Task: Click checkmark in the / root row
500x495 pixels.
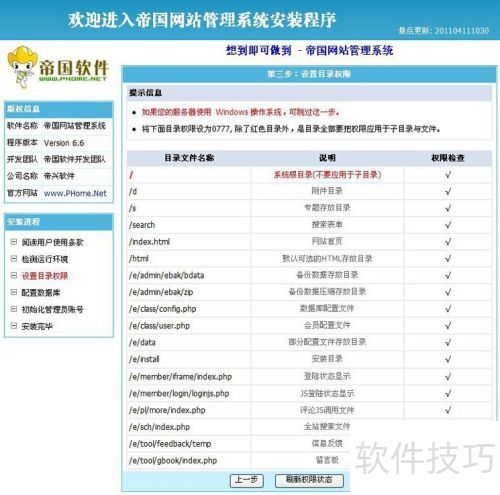Action: click(448, 175)
